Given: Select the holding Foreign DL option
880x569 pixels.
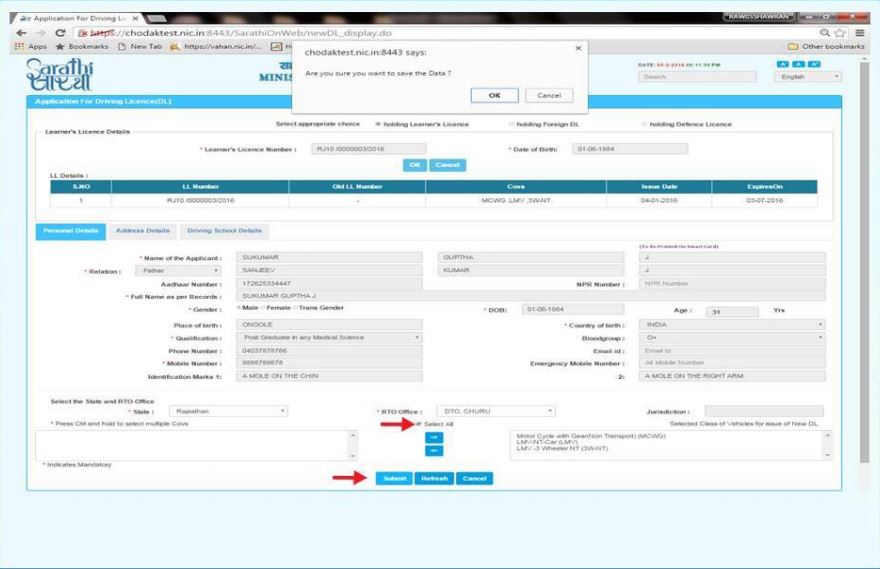Looking at the screenshot, I should pos(510,124).
